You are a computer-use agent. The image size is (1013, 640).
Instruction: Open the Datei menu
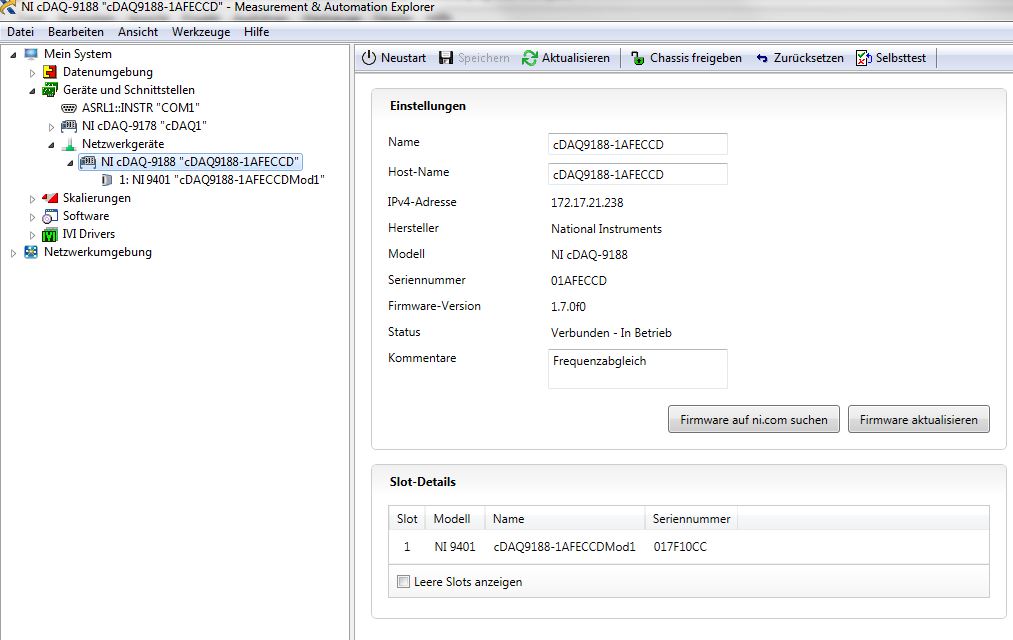[x=20, y=32]
